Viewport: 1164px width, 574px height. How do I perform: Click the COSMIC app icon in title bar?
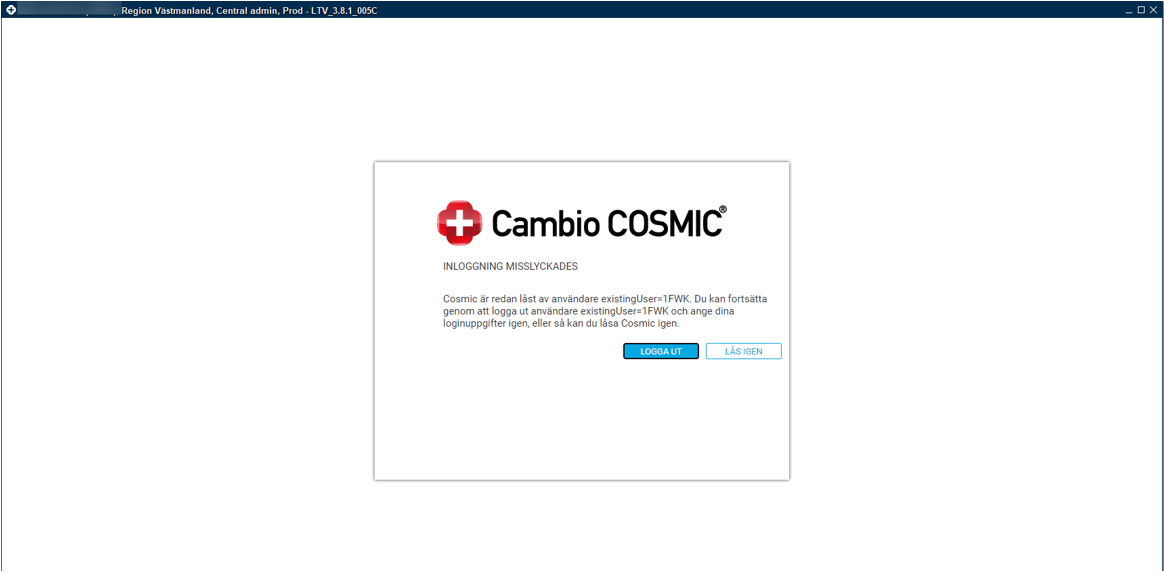pyautogui.click(x=11, y=11)
